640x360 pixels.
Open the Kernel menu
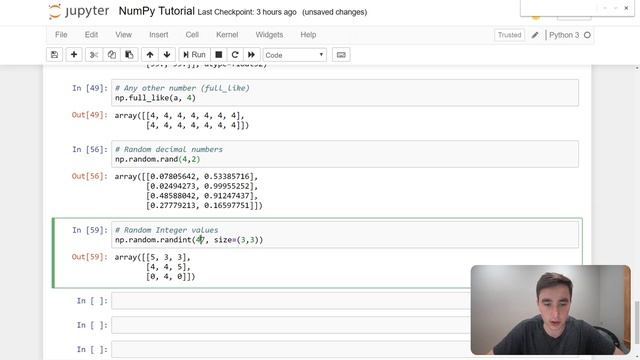[227, 35]
